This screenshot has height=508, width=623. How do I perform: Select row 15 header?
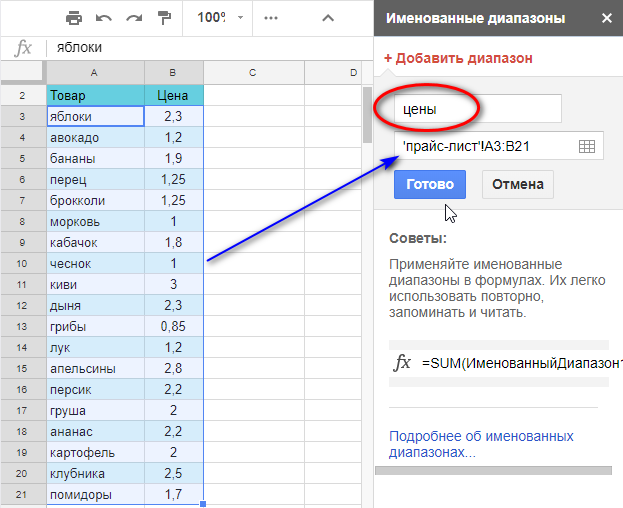(23, 369)
